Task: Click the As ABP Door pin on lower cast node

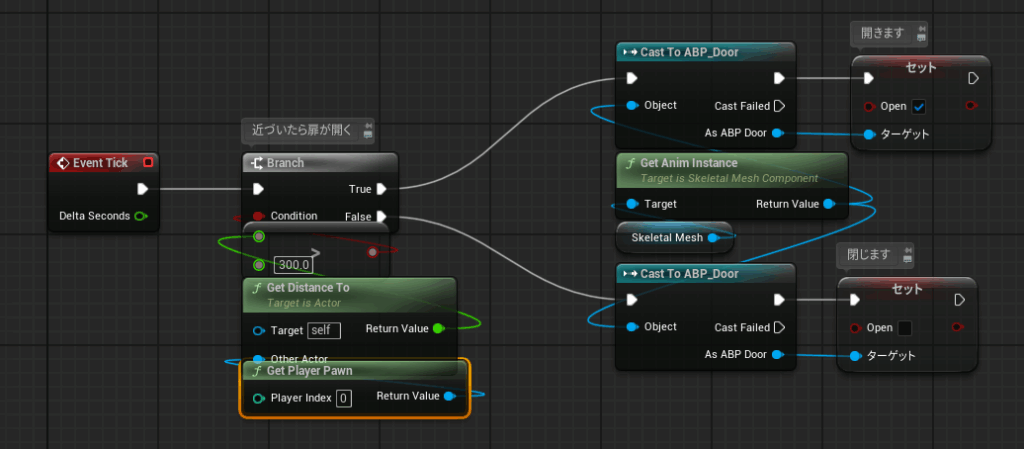Action: pyautogui.click(x=777, y=354)
